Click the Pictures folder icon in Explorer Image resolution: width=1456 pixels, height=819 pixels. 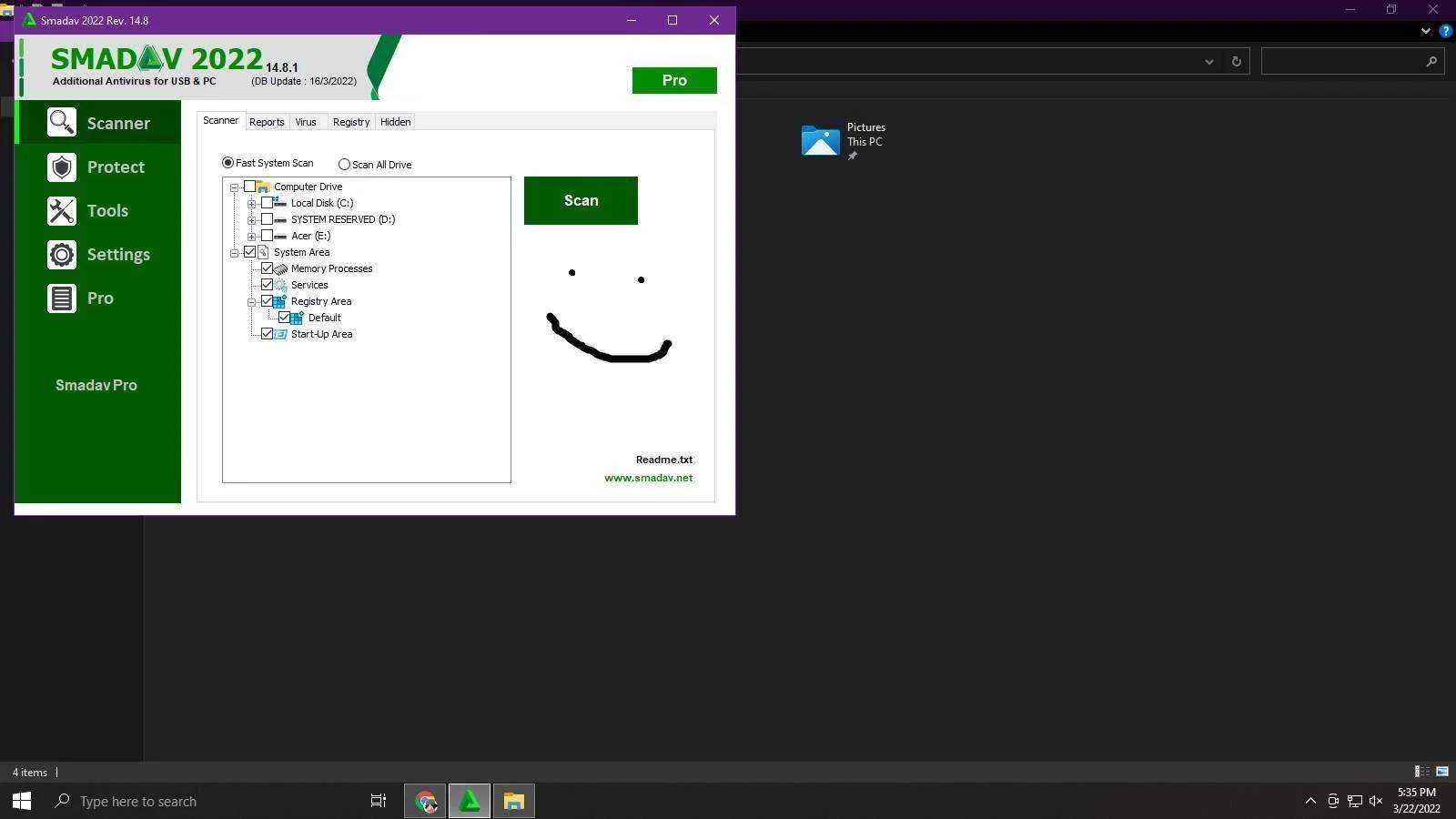click(820, 140)
